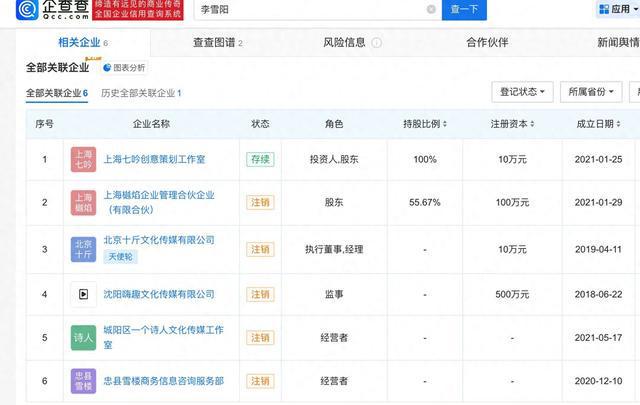The height and width of the screenshot is (405, 640).
Task: Clear the search box with the X icon
Action: [431, 9]
